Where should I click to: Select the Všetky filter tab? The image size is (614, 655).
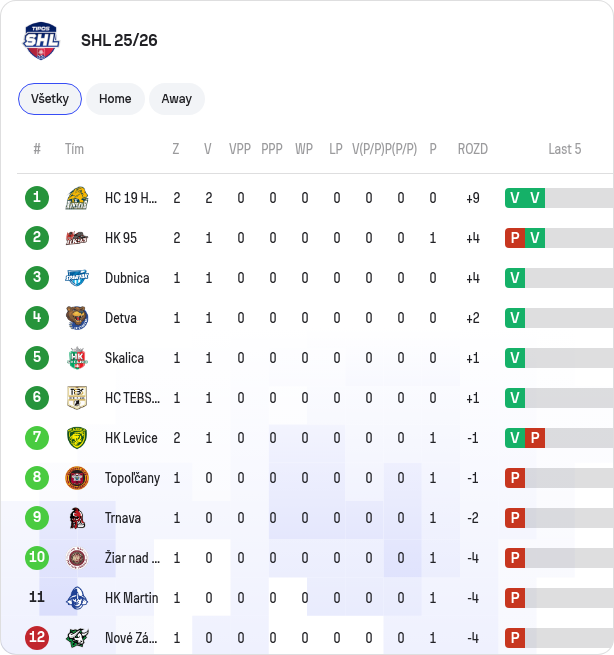(x=50, y=99)
